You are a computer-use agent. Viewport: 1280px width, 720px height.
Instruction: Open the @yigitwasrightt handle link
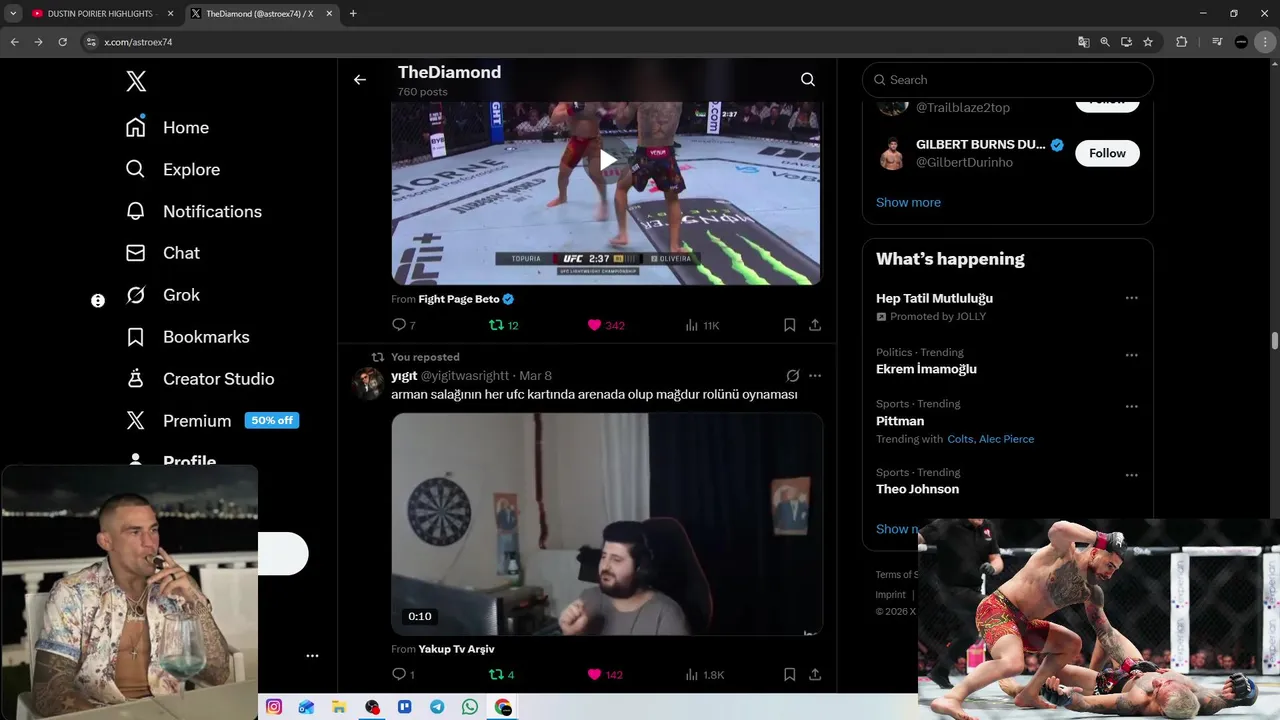pyautogui.click(x=465, y=376)
